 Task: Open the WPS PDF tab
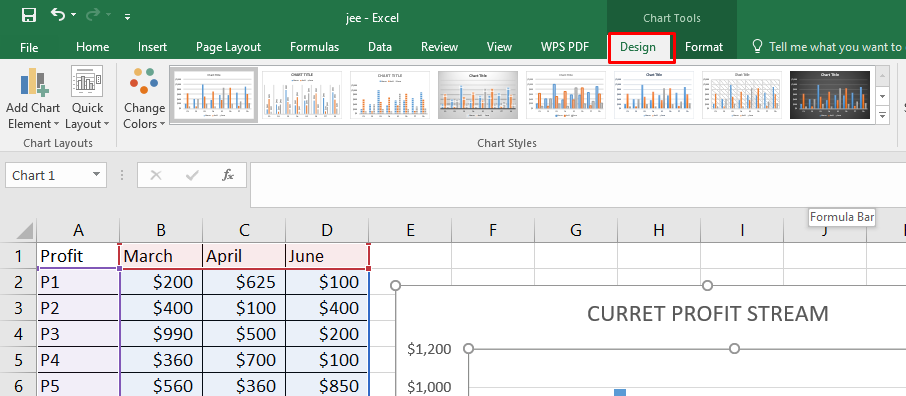click(565, 47)
